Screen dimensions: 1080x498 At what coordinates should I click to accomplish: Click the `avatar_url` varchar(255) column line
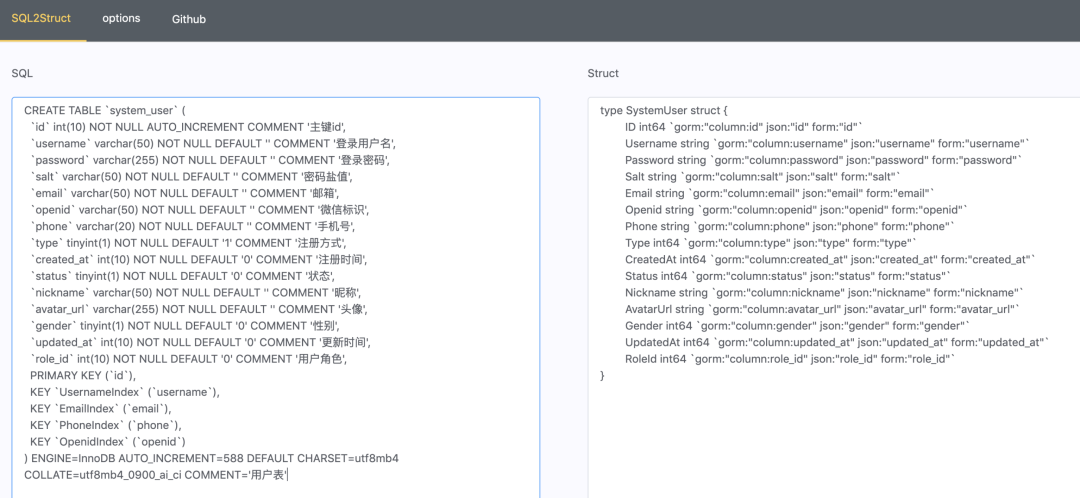click(199, 309)
